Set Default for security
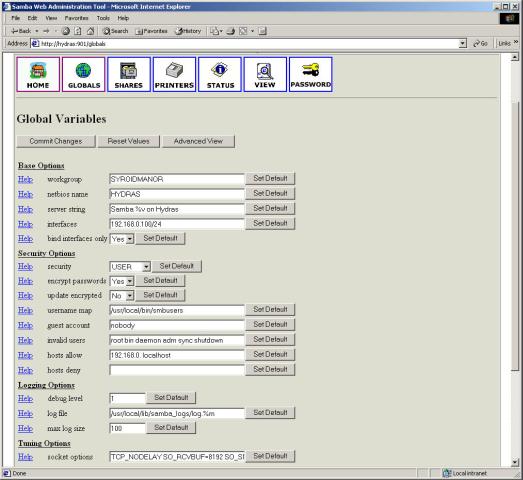 [x=176, y=266]
